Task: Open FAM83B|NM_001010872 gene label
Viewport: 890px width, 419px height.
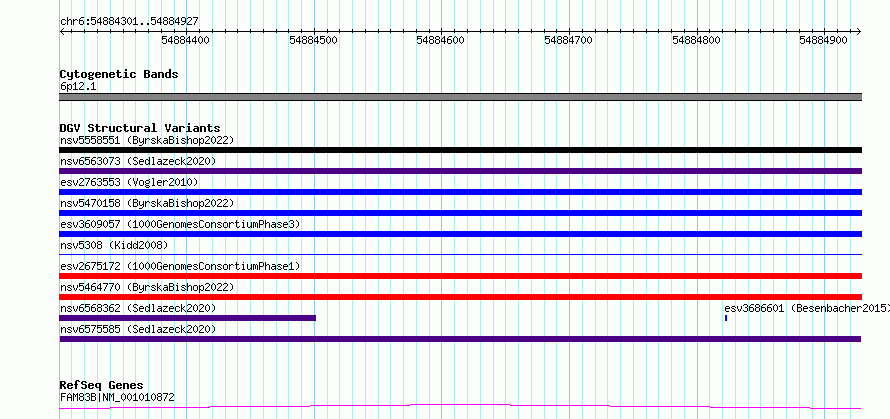Action: click(x=117, y=397)
